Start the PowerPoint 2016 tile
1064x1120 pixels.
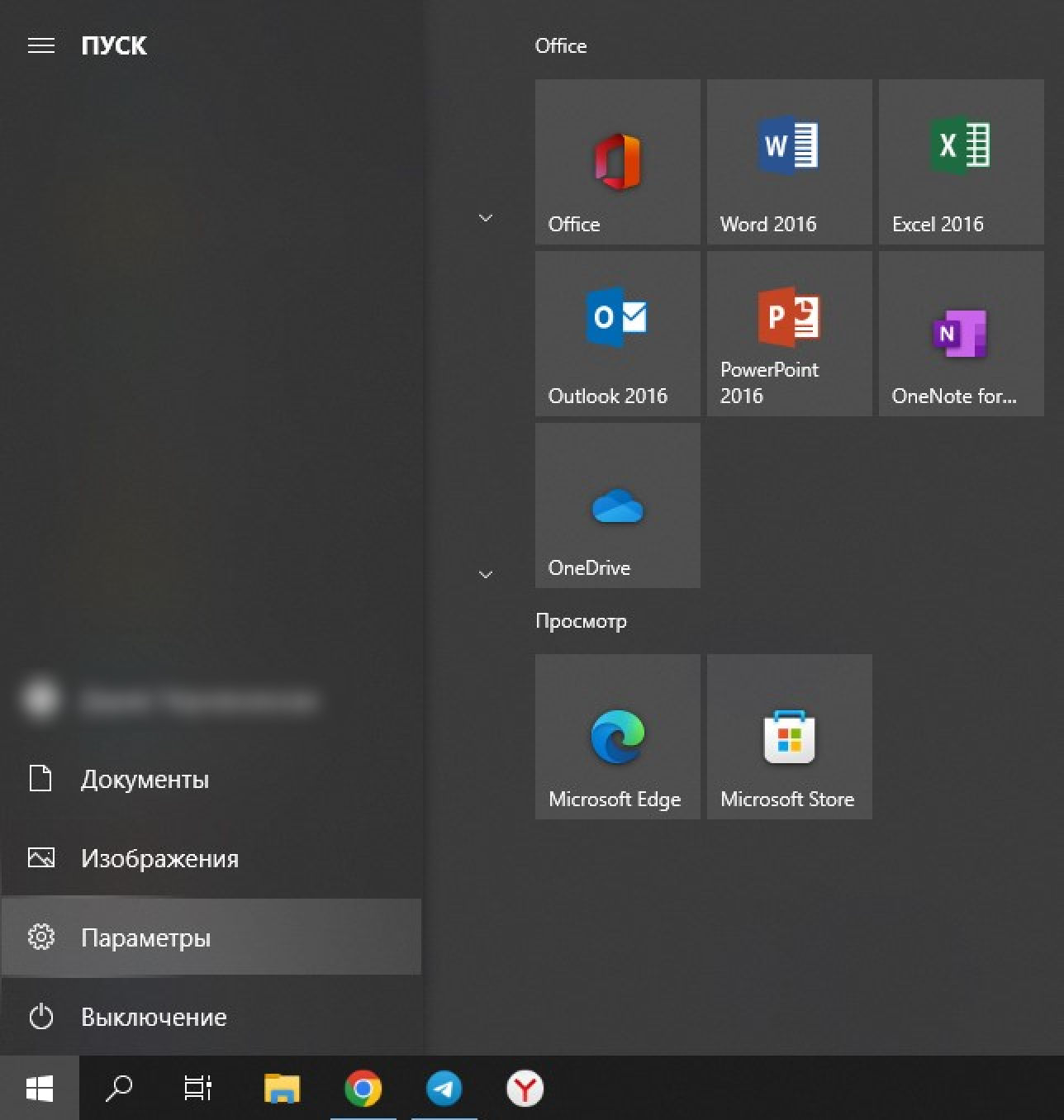pyautogui.click(x=789, y=334)
